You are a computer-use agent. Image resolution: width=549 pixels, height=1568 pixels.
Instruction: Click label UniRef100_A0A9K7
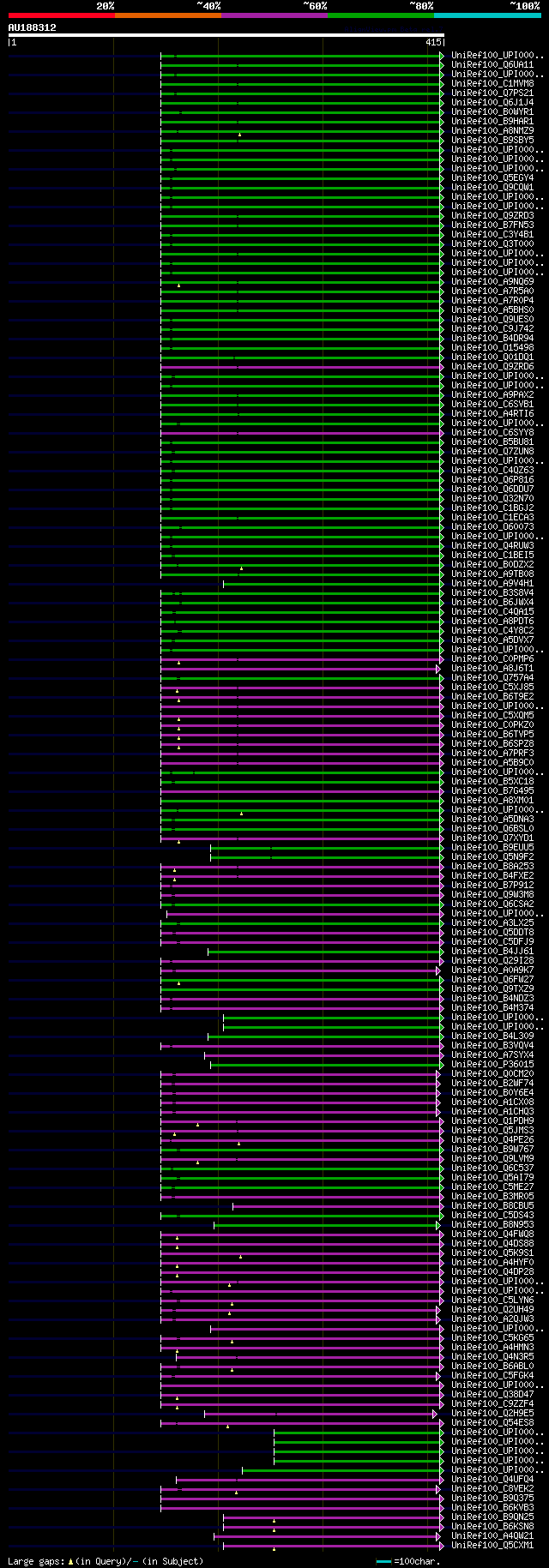point(492,970)
